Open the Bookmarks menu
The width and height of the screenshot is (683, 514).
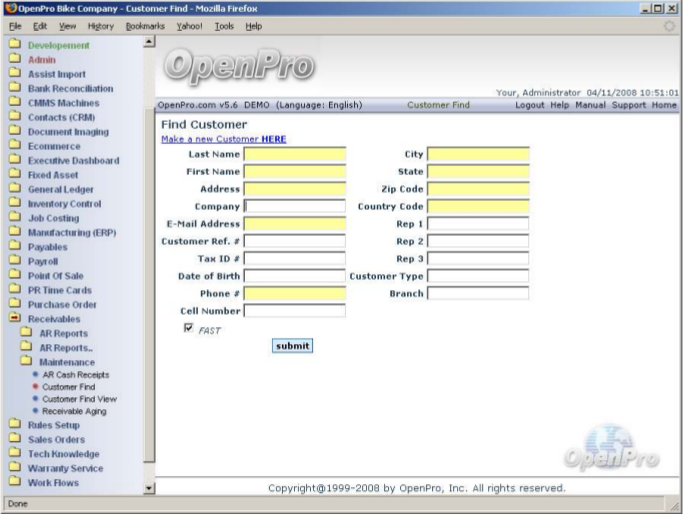point(146,26)
